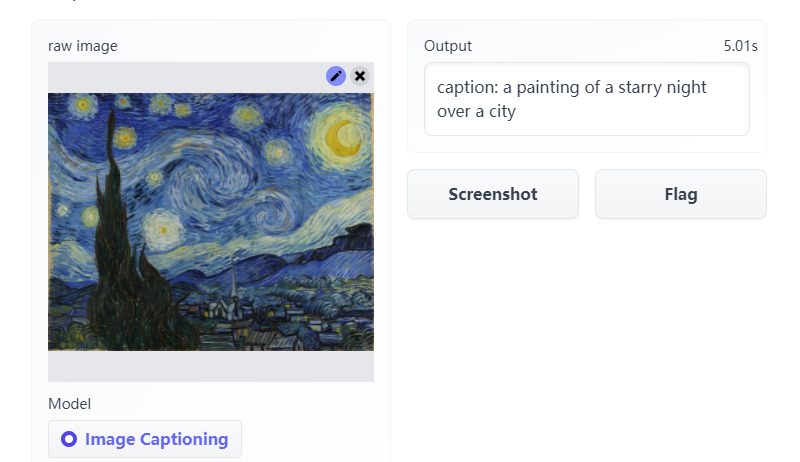The image size is (800, 462).
Task: Click the gray empty strip below the painting
Action: click(x=211, y=366)
